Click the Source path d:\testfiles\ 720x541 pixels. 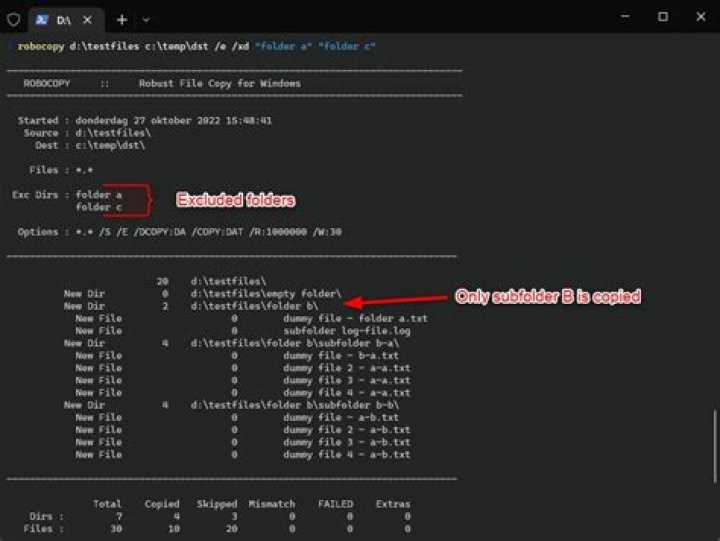[113, 133]
